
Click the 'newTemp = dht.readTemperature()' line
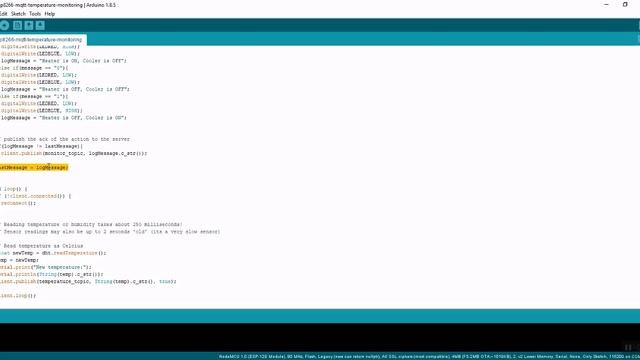[x=53, y=253]
